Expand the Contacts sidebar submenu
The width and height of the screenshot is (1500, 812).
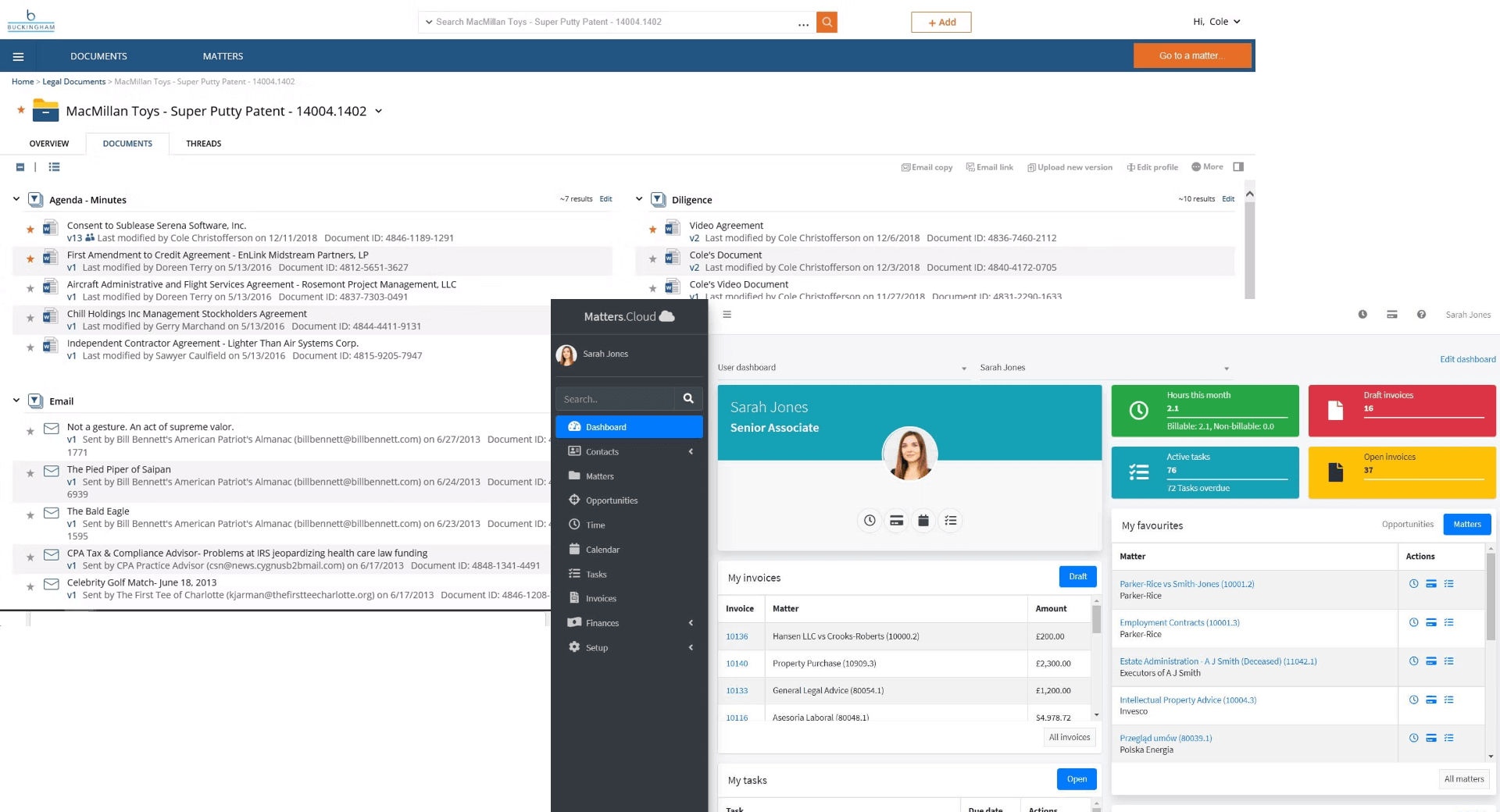[691, 451]
